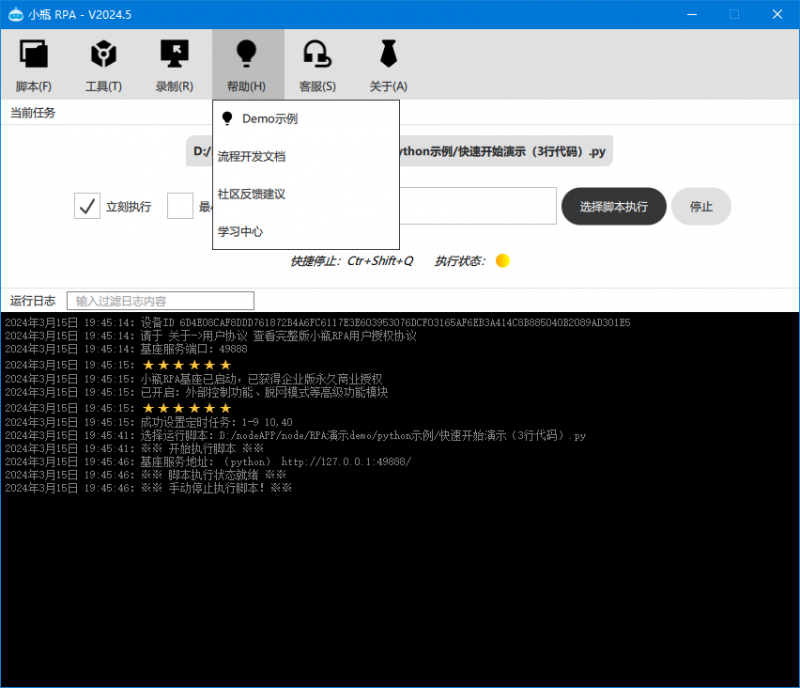Tick the empty checkbox next to 立刻执行
The height and width of the screenshot is (688, 800).
point(180,206)
